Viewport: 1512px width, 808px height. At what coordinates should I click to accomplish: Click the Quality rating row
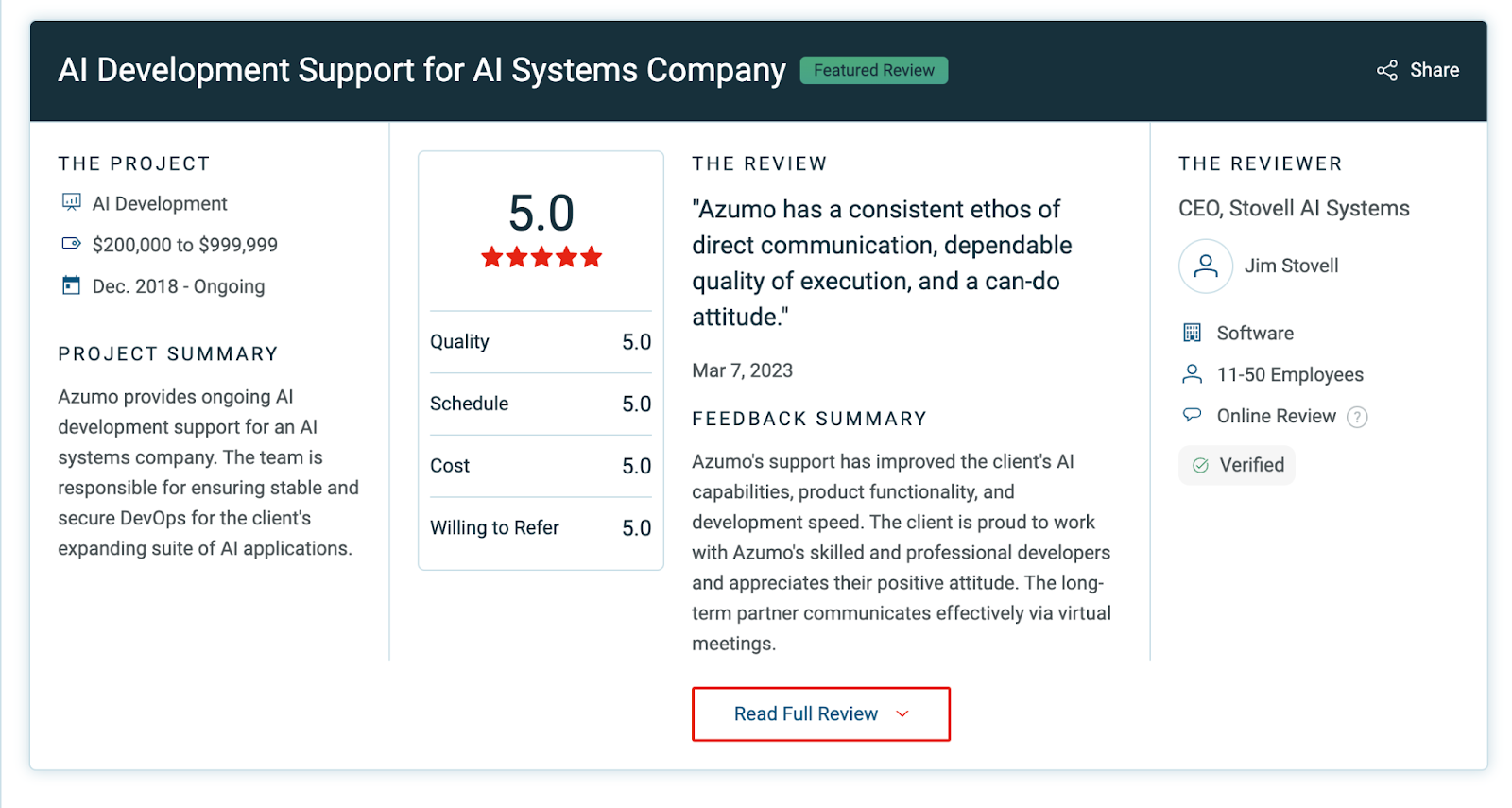point(541,342)
